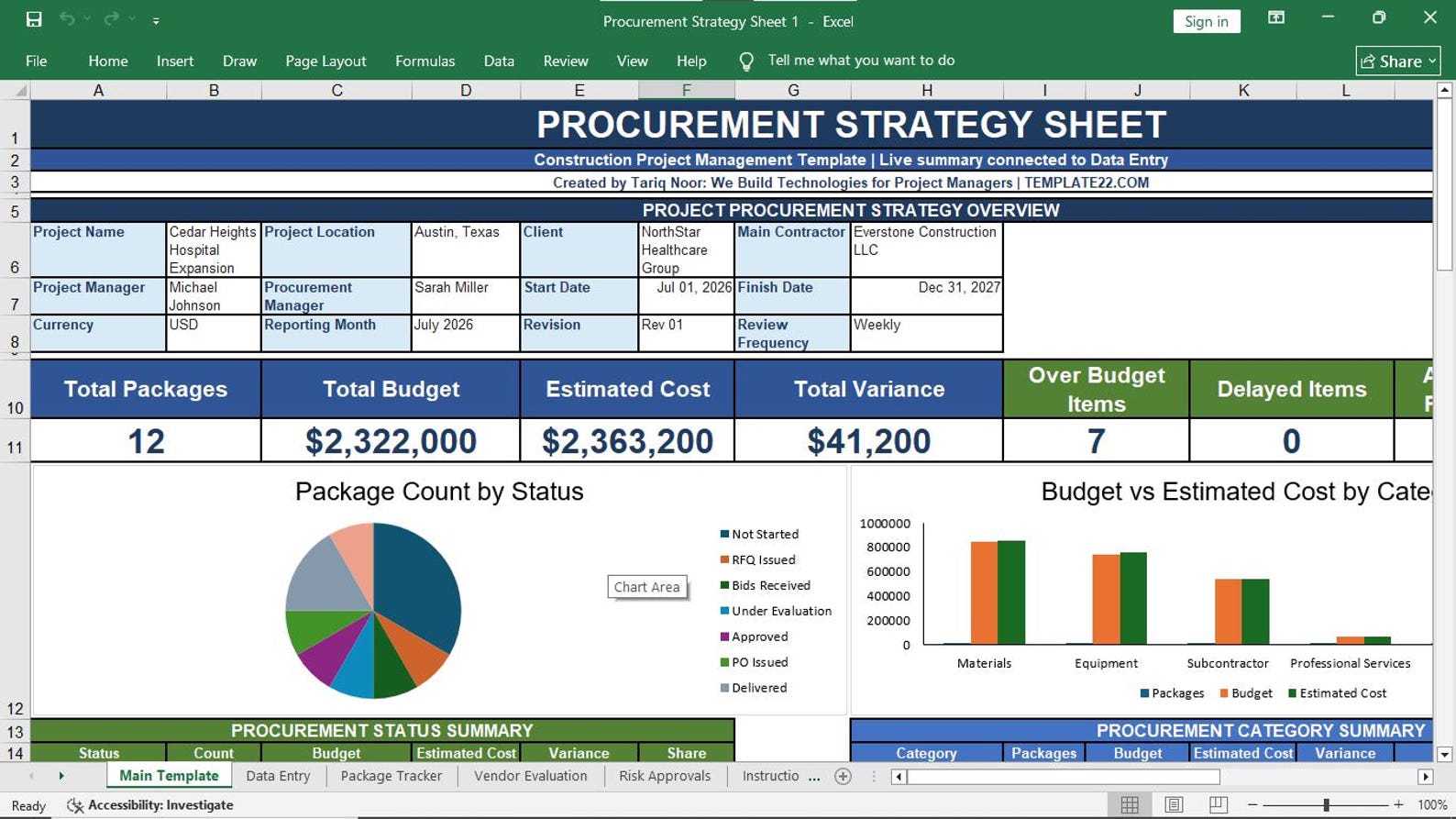Select the Total Budget value $2,322,000

pyautogui.click(x=391, y=441)
